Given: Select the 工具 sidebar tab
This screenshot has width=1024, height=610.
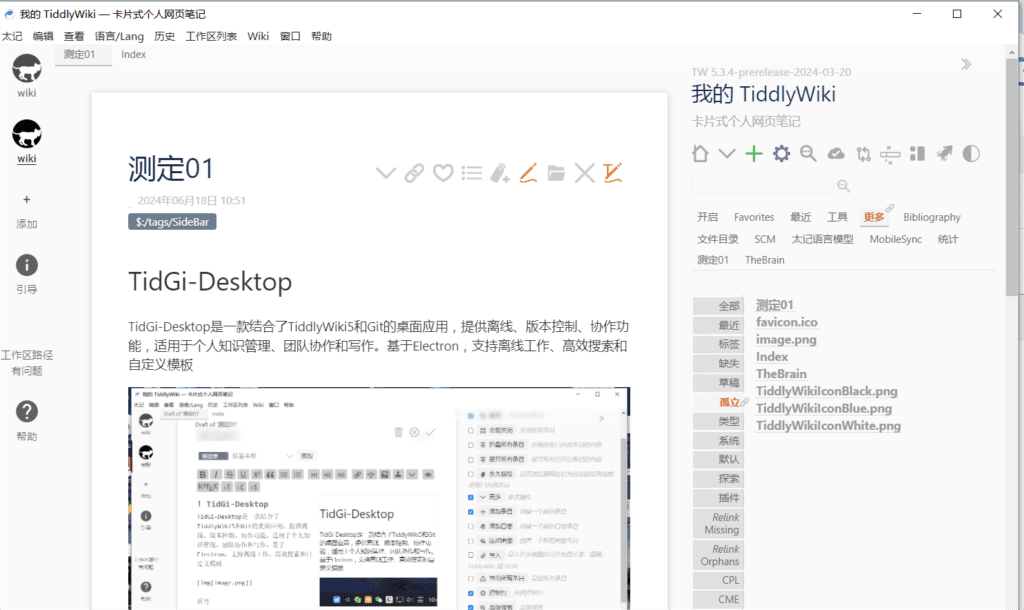Looking at the screenshot, I should point(837,217).
